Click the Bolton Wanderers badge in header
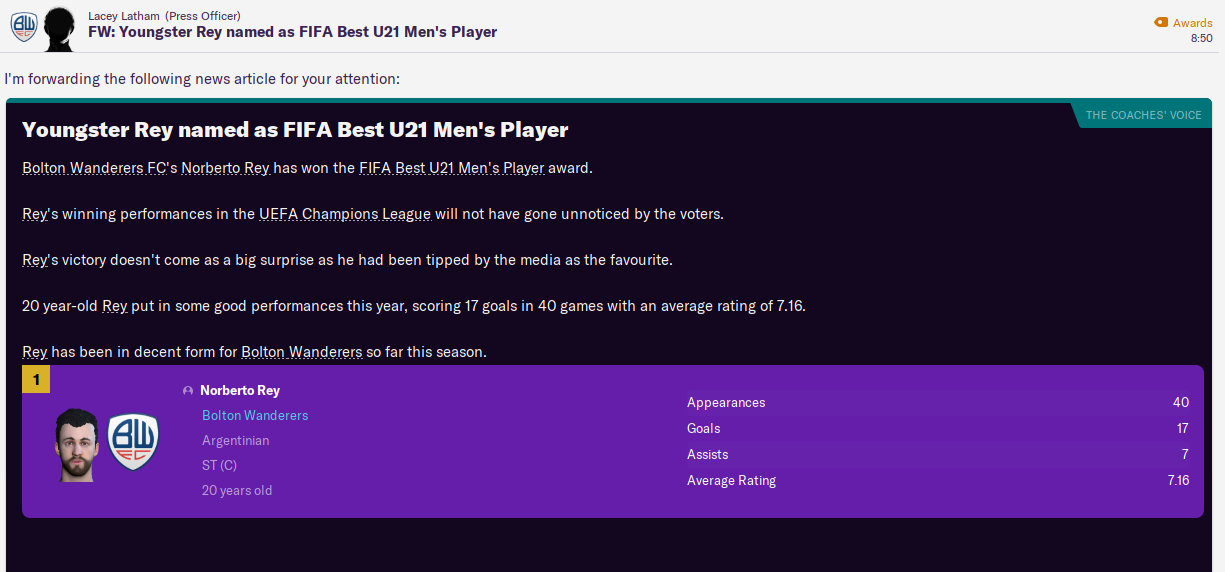The height and width of the screenshot is (572, 1225). pos(23,27)
